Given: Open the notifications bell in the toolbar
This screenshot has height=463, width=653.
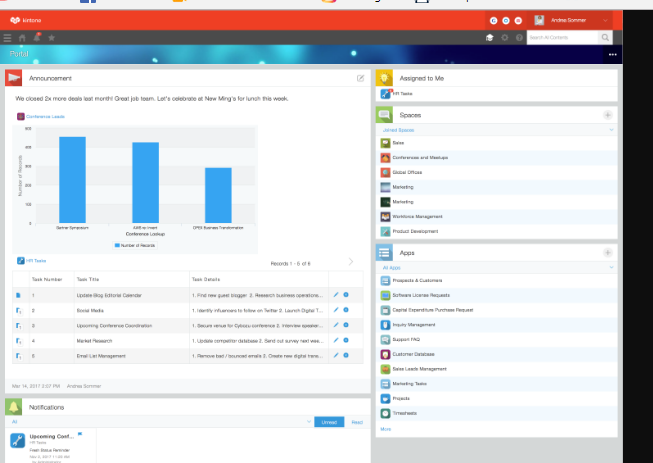Looking at the screenshot, I should click(37, 37).
